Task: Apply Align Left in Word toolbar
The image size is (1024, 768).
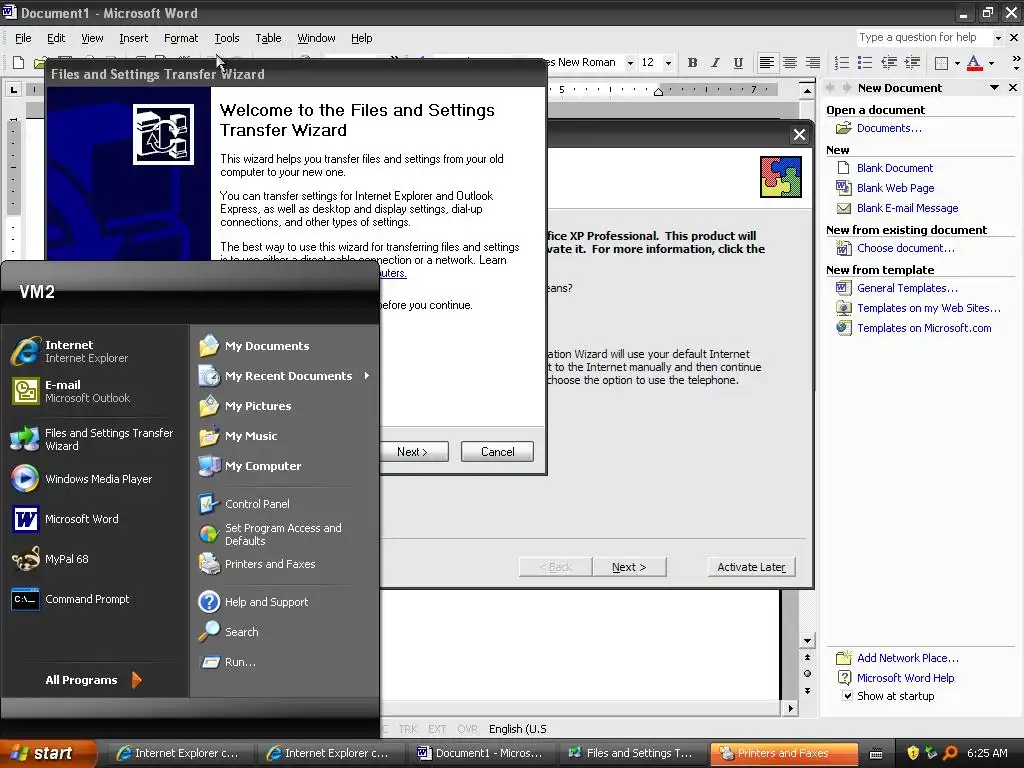Action: tap(767, 63)
